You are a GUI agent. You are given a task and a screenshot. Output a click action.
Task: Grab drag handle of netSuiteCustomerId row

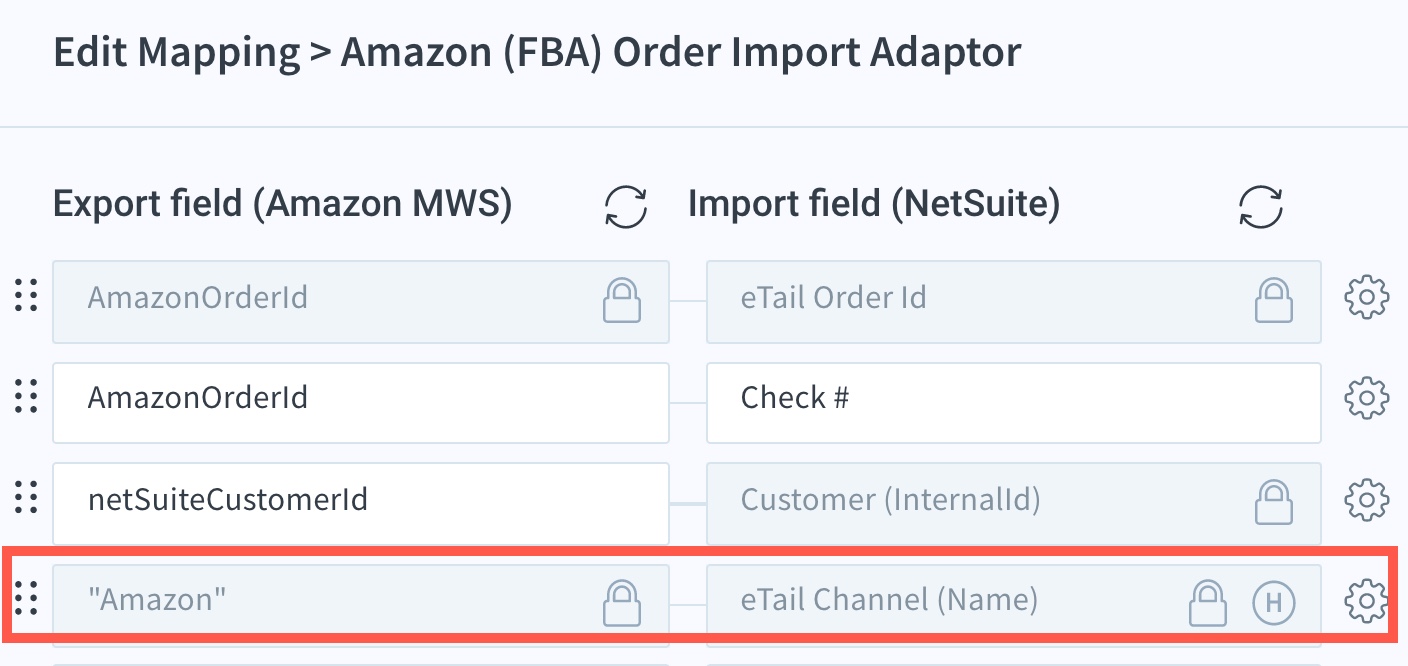27,498
